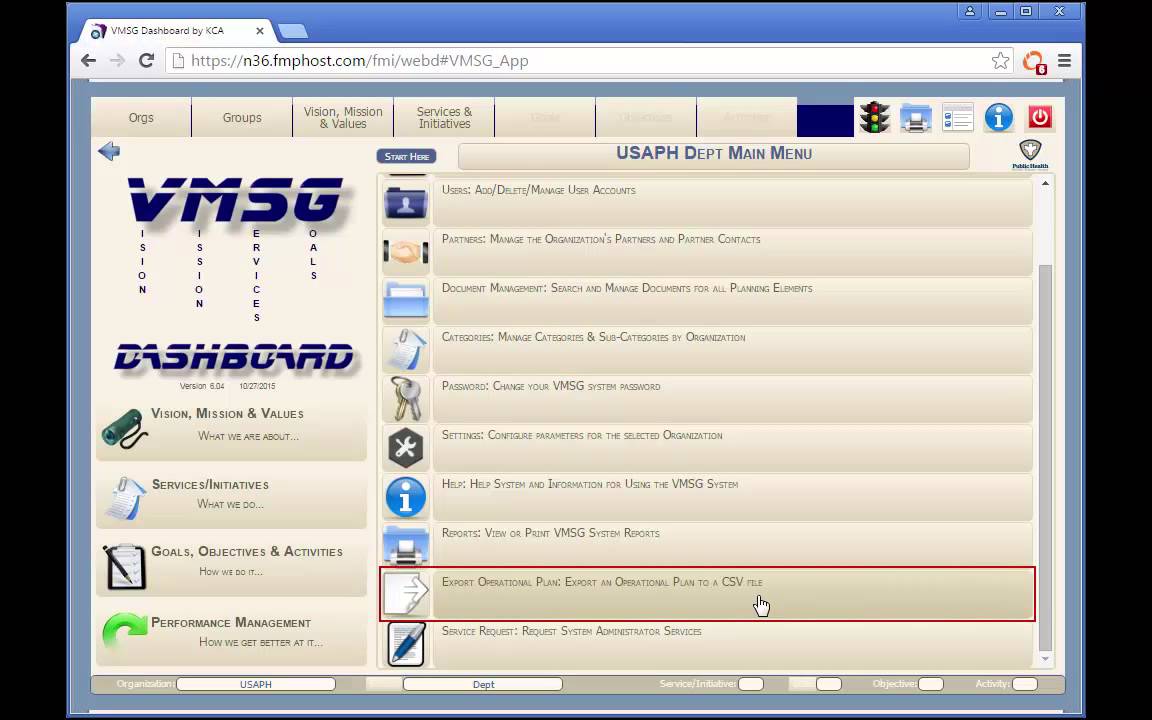Screen dimensions: 1152x720
Task: Click the menu list scroll down arrow
Action: point(1045,659)
